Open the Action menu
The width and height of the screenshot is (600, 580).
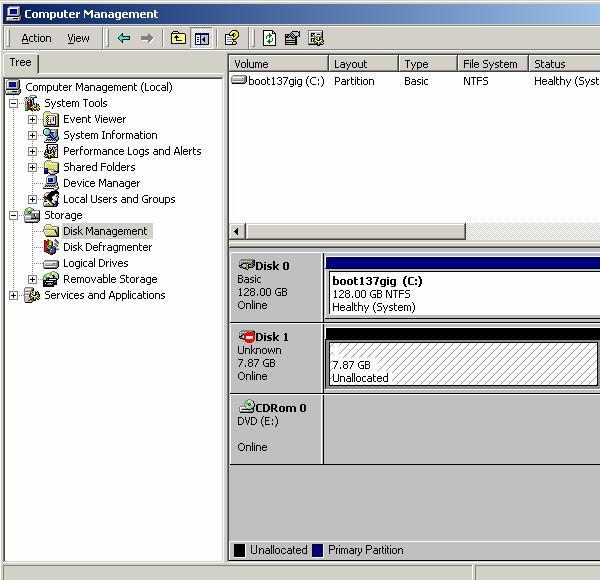click(x=36, y=38)
